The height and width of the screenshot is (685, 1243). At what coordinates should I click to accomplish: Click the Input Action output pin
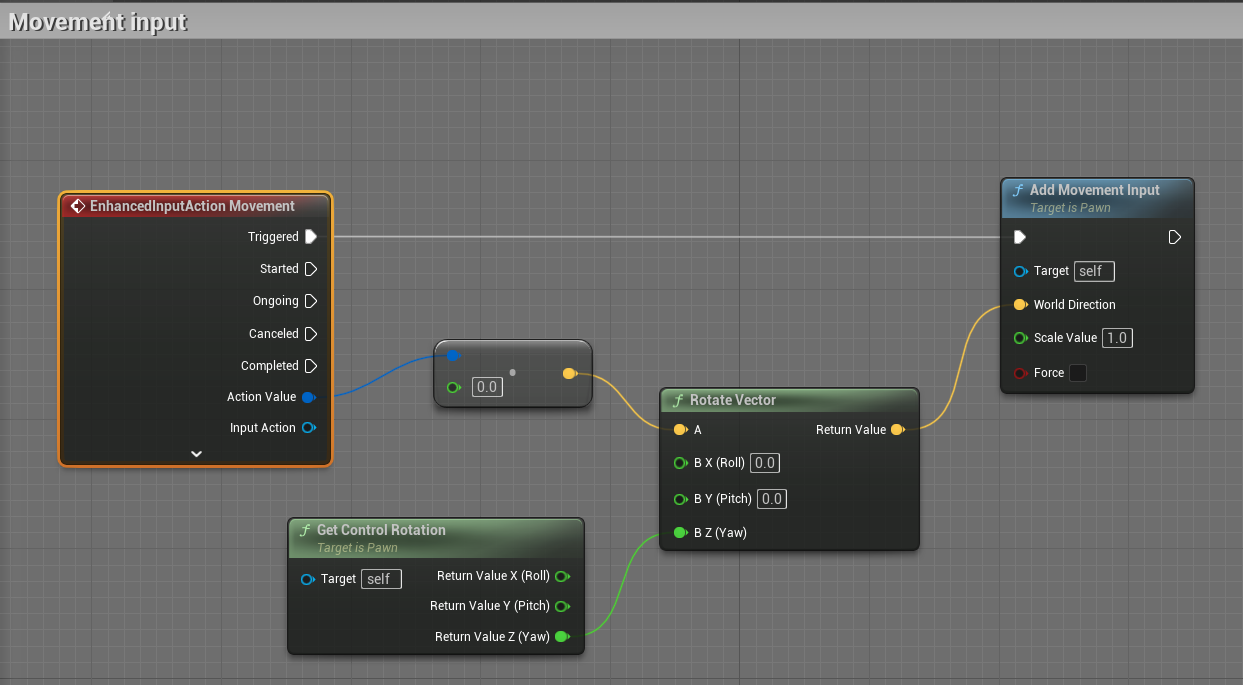[309, 428]
